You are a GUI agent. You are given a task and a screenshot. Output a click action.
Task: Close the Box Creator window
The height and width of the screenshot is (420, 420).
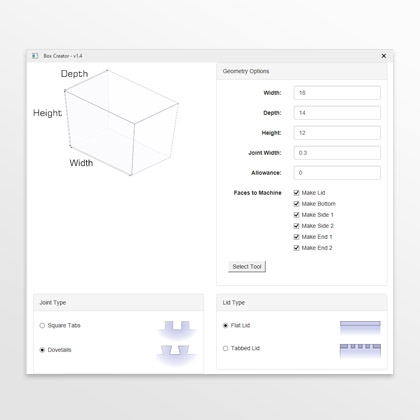point(384,56)
